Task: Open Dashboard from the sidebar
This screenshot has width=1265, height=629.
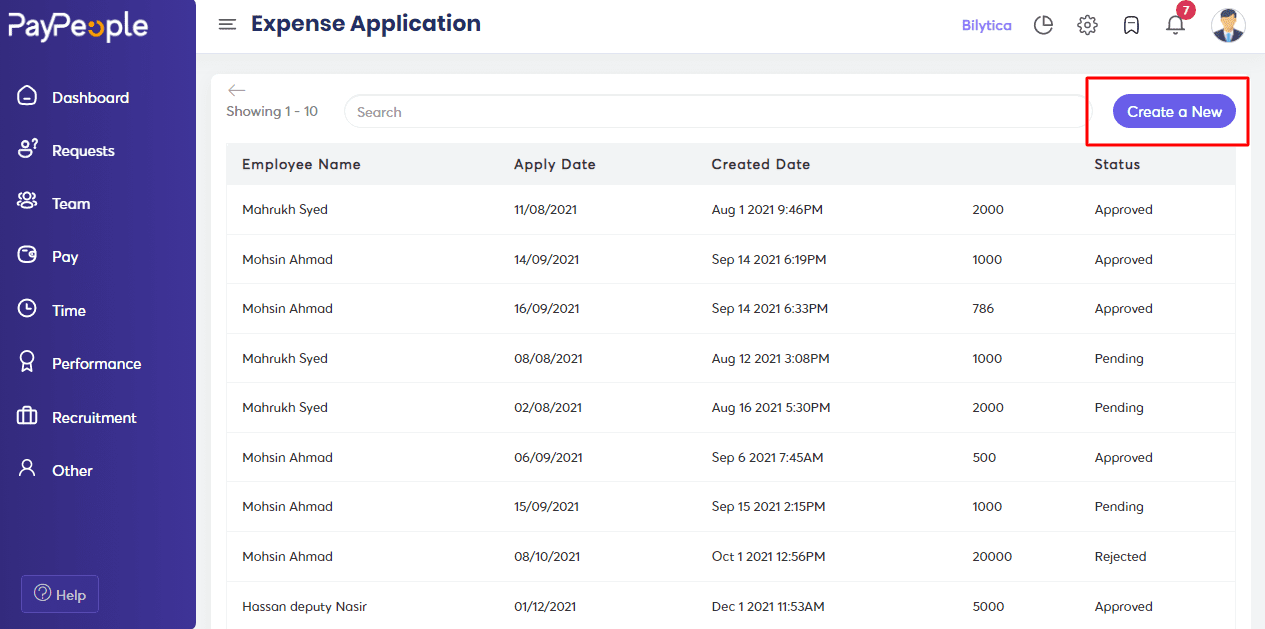Action: [x=90, y=98]
